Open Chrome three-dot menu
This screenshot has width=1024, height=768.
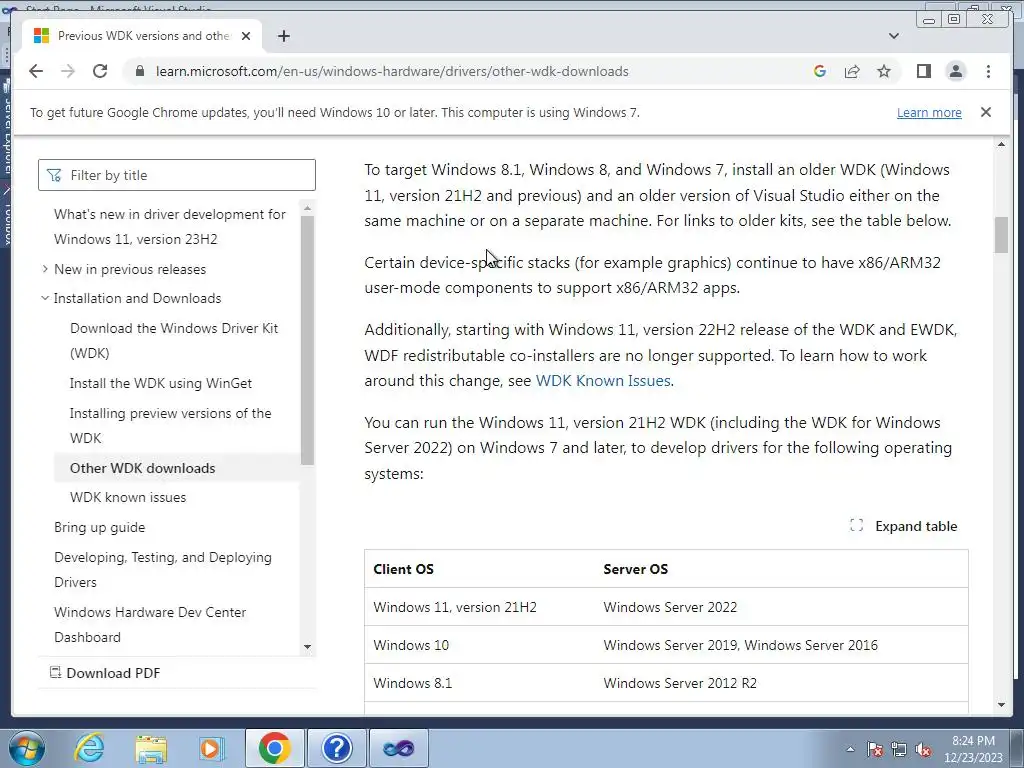pyautogui.click(x=988, y=71)
